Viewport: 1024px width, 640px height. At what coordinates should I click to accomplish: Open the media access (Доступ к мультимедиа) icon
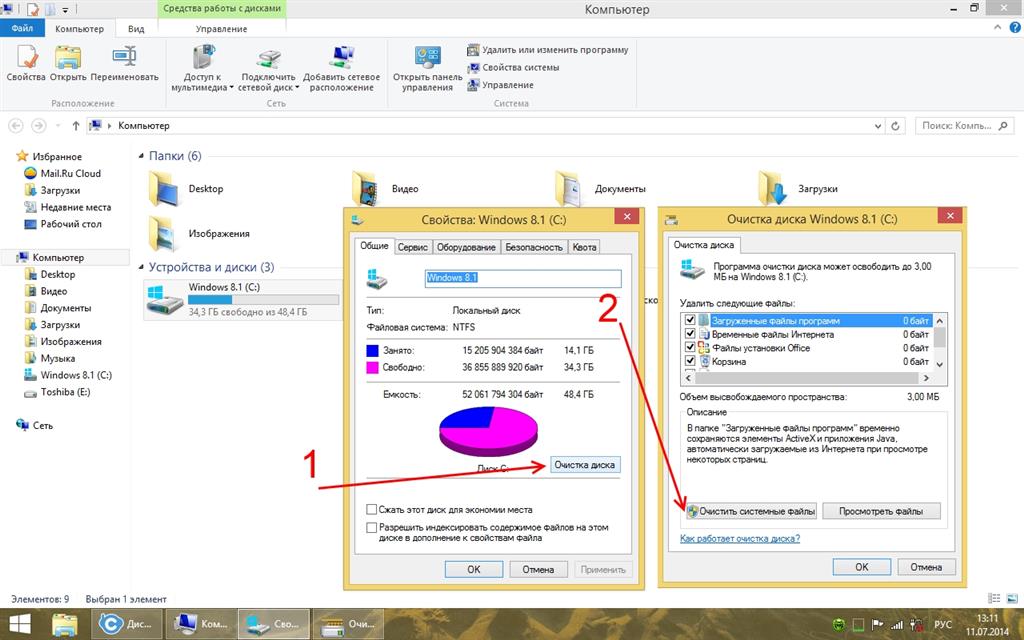204,57
